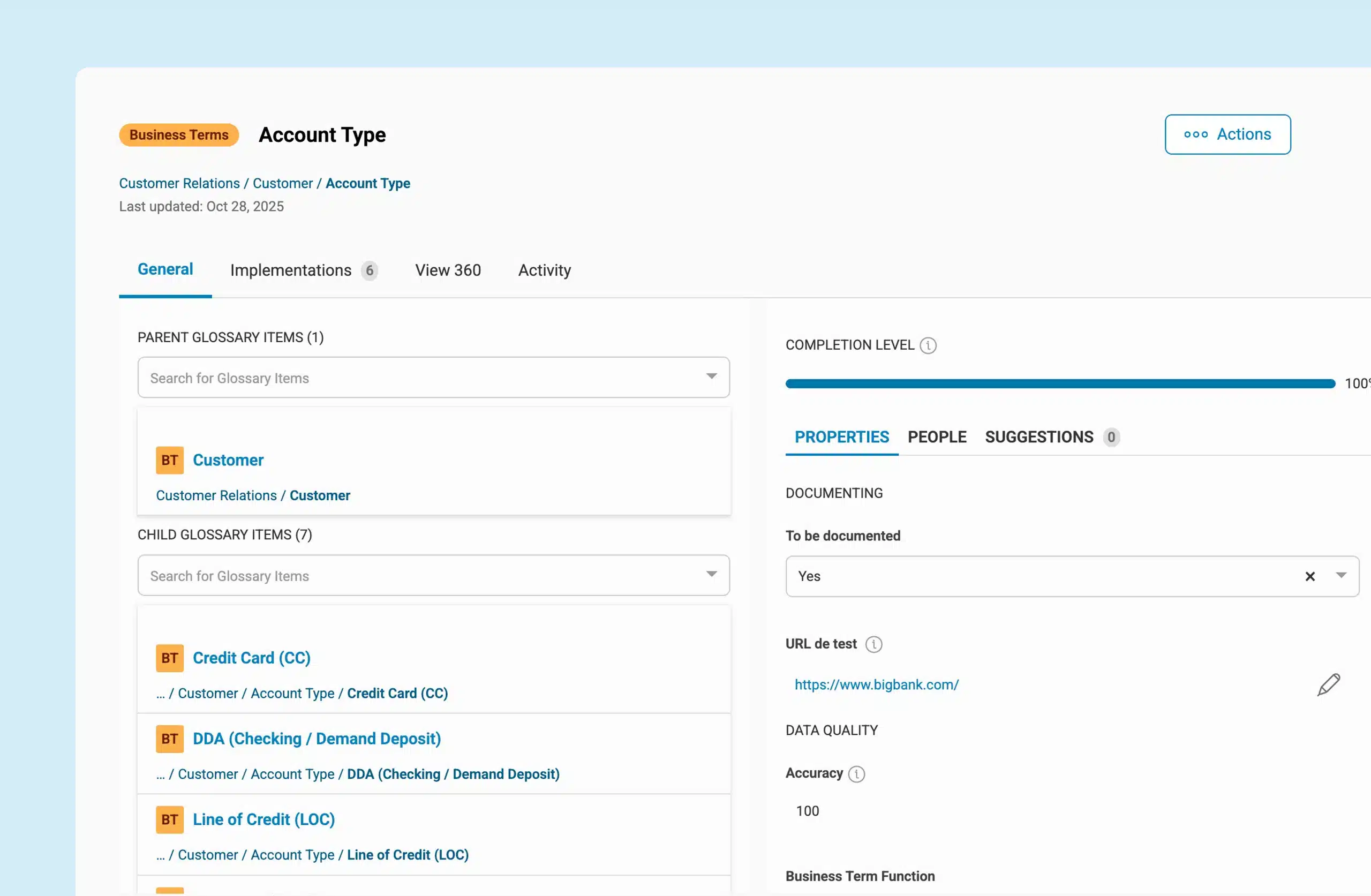Click the BT icon beside DDA term
This screenshot has height=896, width=1371.
(x=169, y=739)
